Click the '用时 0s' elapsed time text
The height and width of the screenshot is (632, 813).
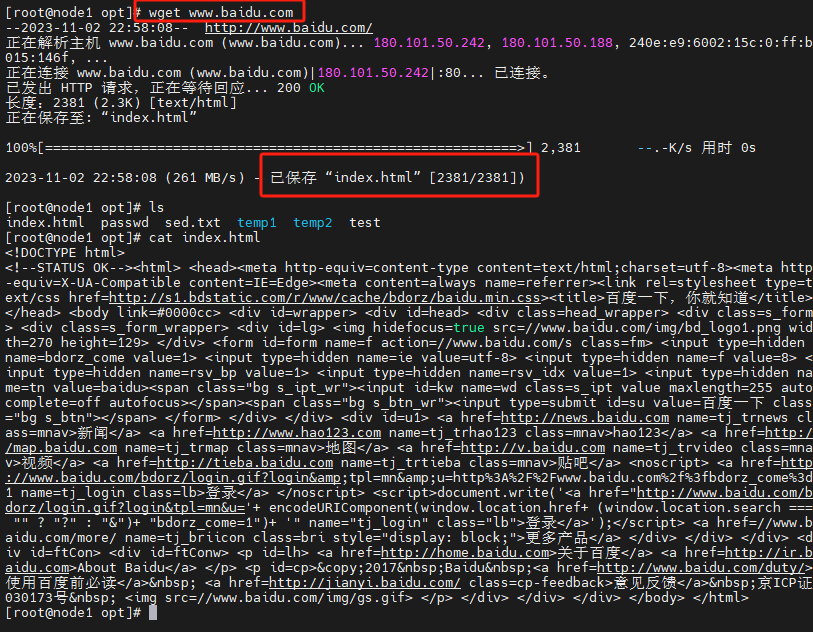click(x=728, y=148)
